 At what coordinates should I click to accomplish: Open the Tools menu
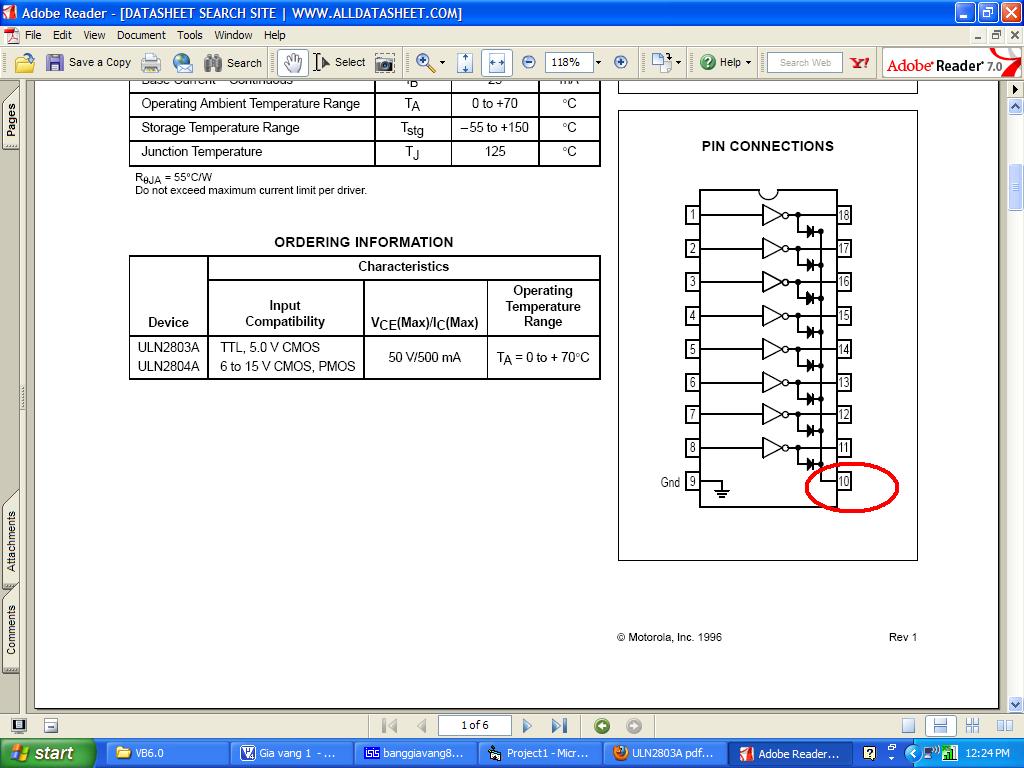click(x=189, y=35)
